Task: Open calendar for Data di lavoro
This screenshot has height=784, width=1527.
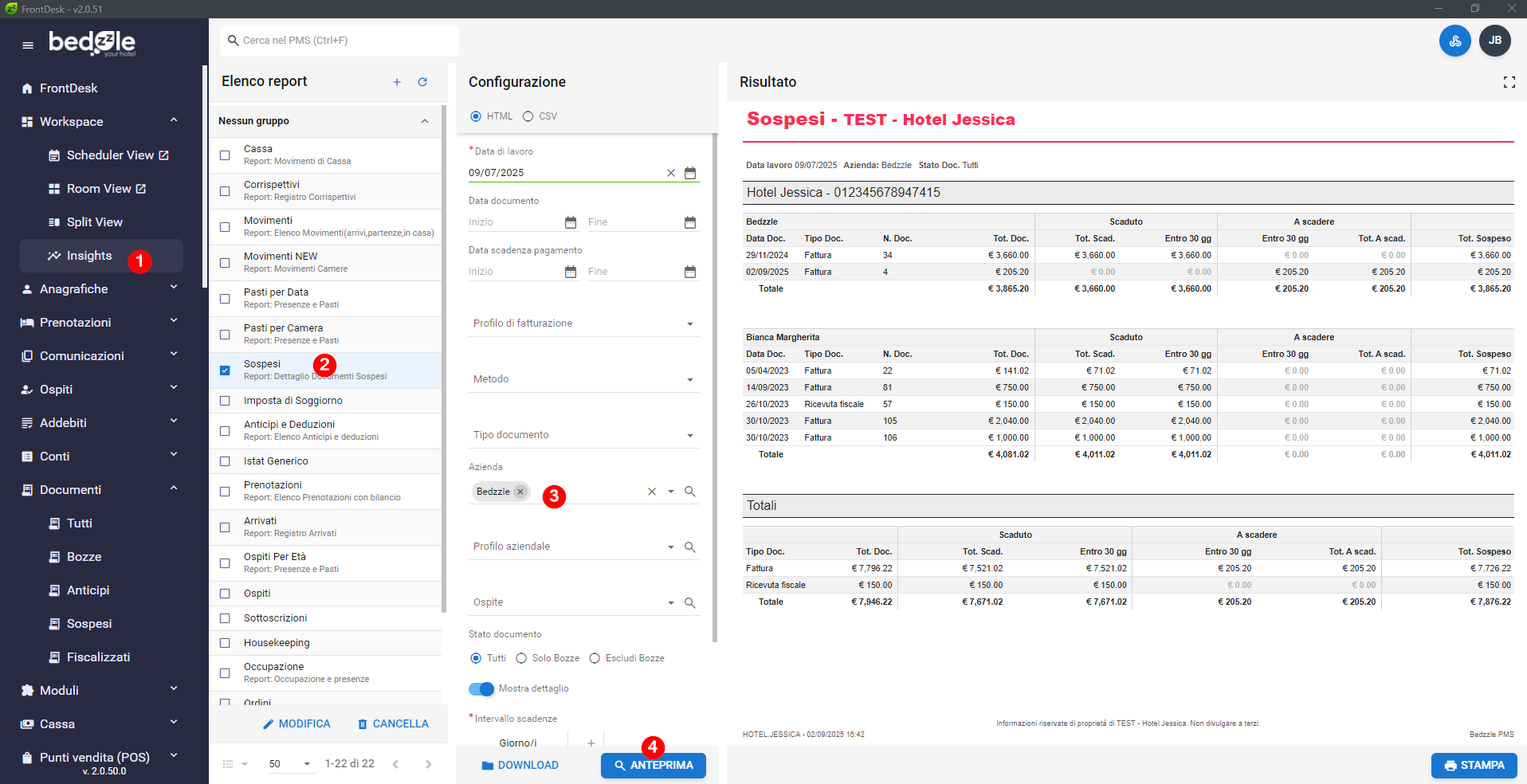Action: pyautogui.click(x=690, y=173)
